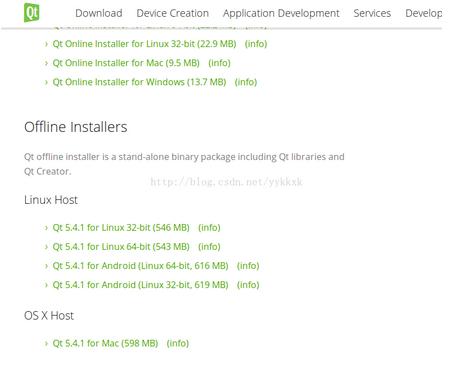
Task: Click the 'Qt offline installer is a stand-alone' paragraph
Action: pyautogui.click(x=184, y=164)
